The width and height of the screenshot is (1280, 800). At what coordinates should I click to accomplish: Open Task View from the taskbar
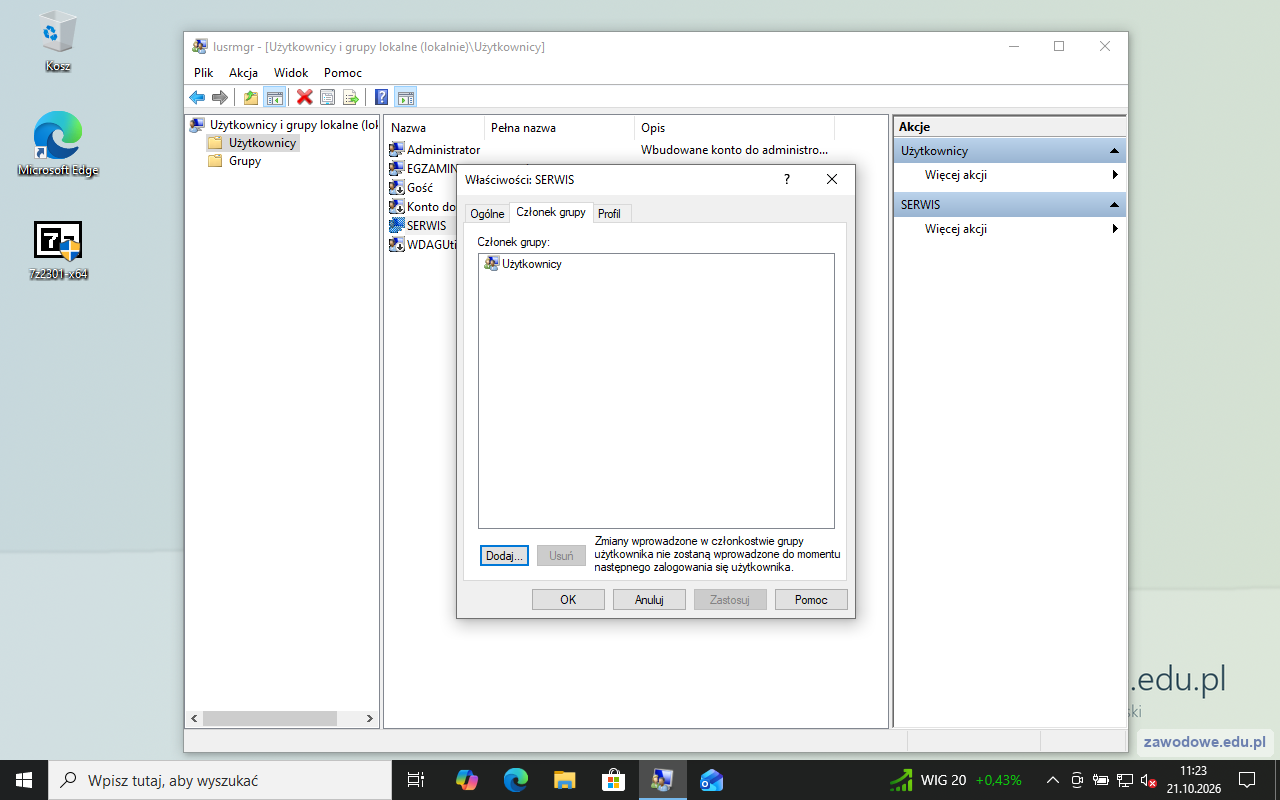[416, 780]
